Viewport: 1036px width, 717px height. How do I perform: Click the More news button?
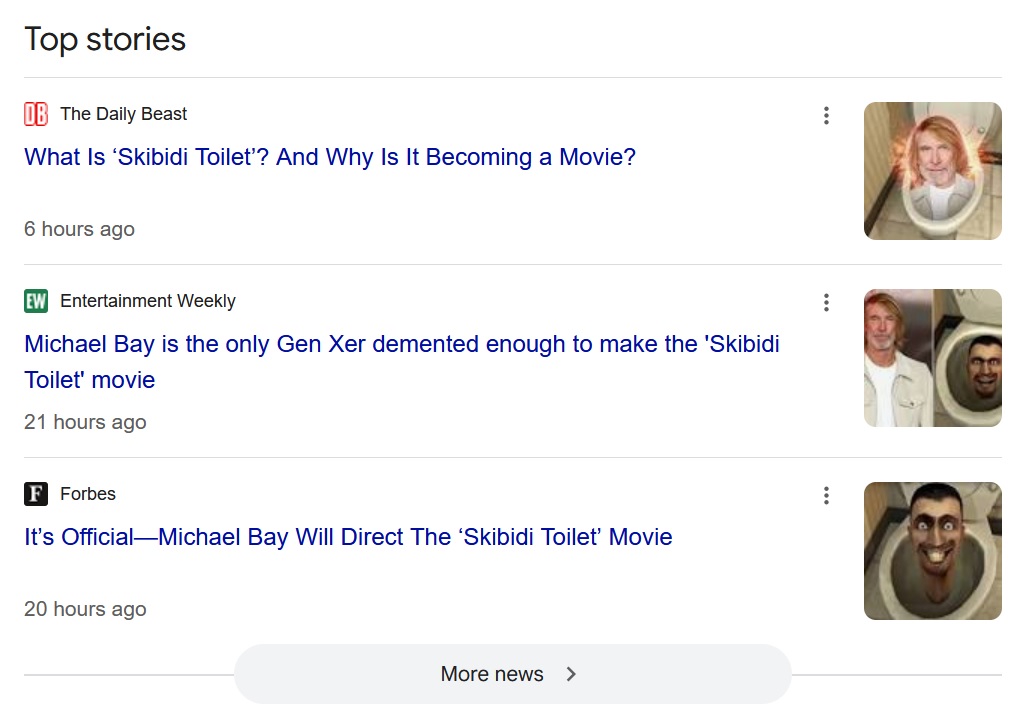tap(511, 674)
